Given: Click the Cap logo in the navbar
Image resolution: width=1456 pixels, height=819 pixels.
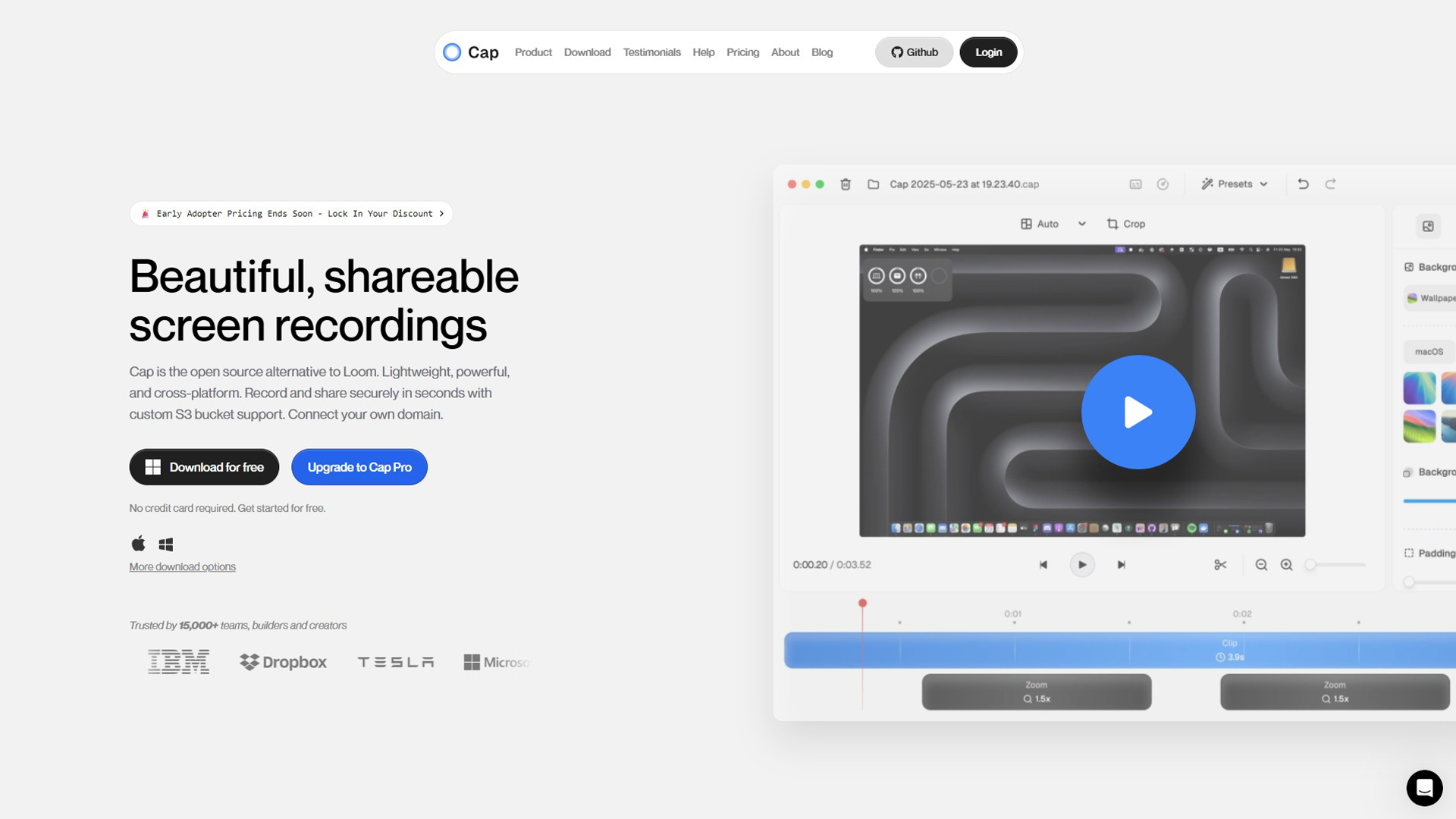Looking at the screenshot, I should 471,52.
